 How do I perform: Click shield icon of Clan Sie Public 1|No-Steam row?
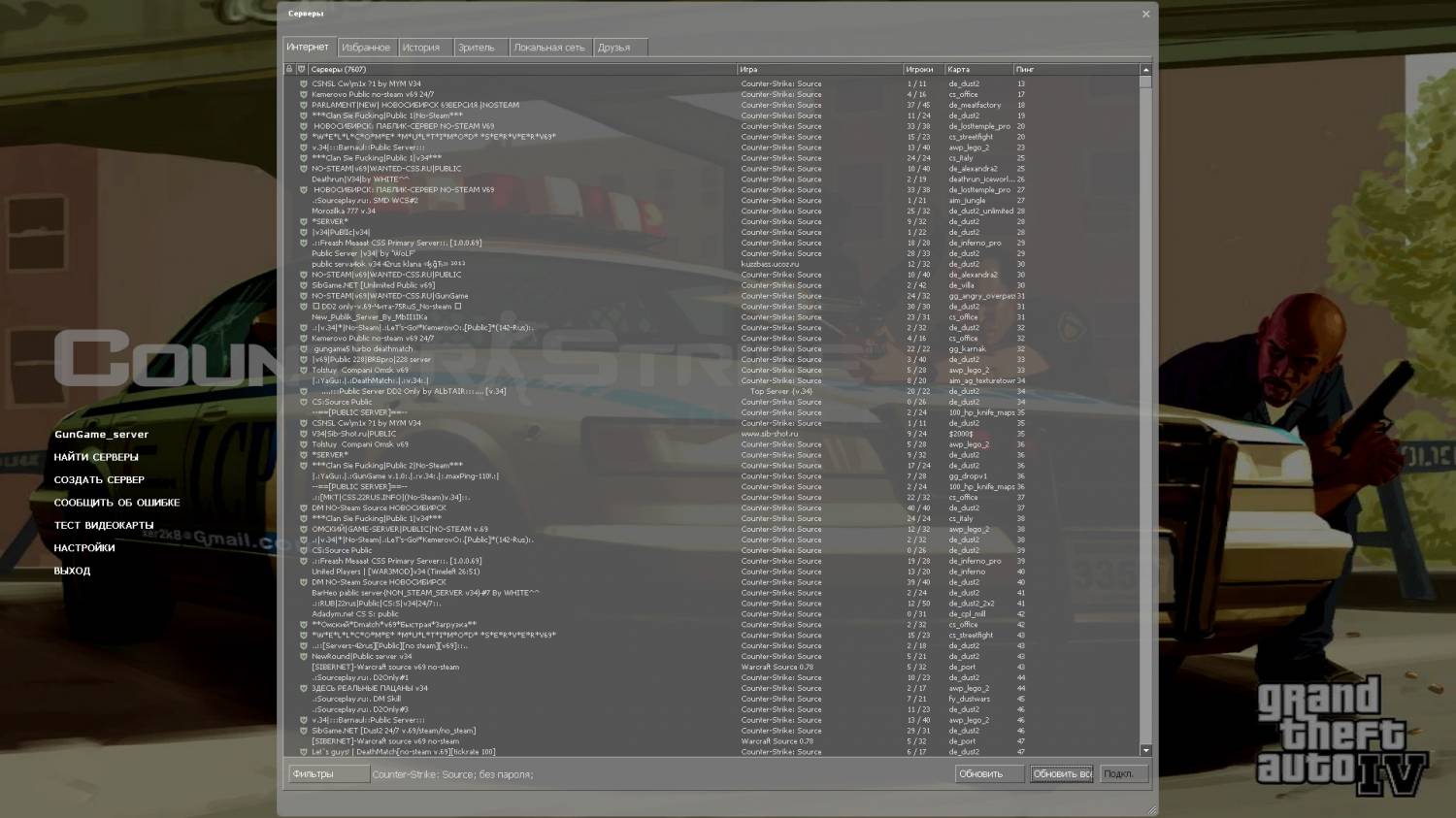[x=303, y=115]
